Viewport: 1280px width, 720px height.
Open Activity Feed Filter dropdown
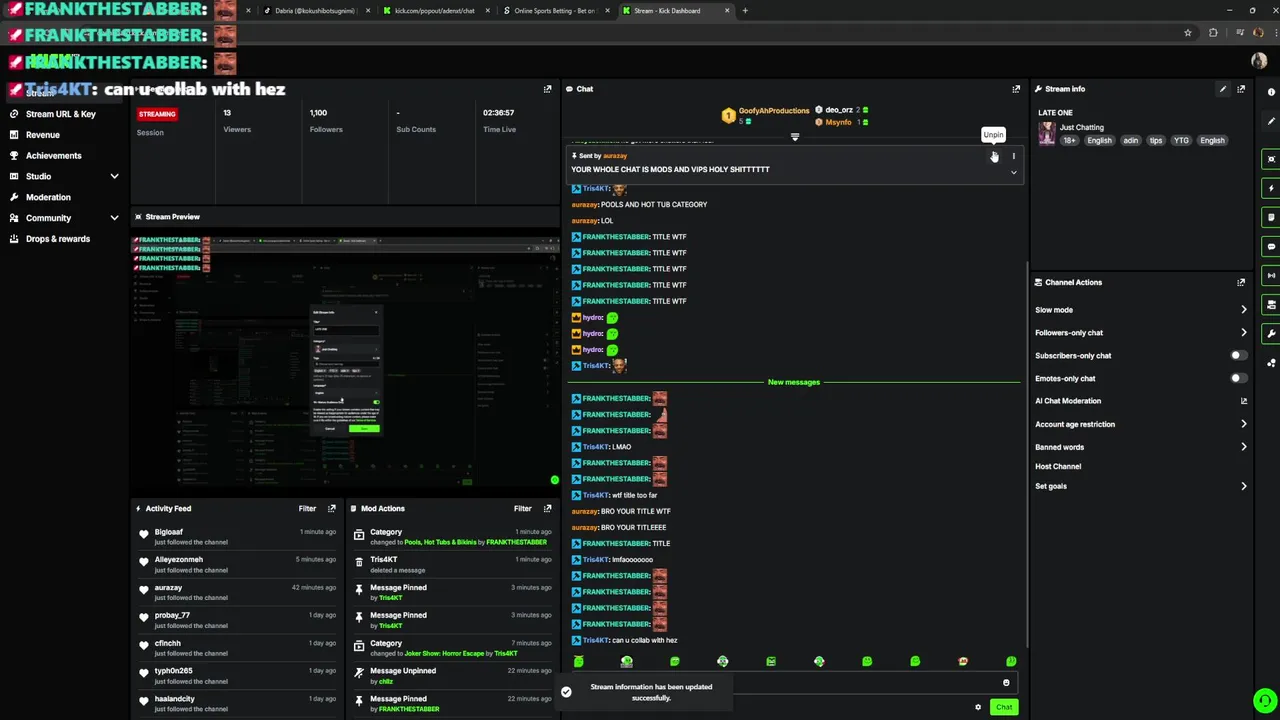click(307, 508)
